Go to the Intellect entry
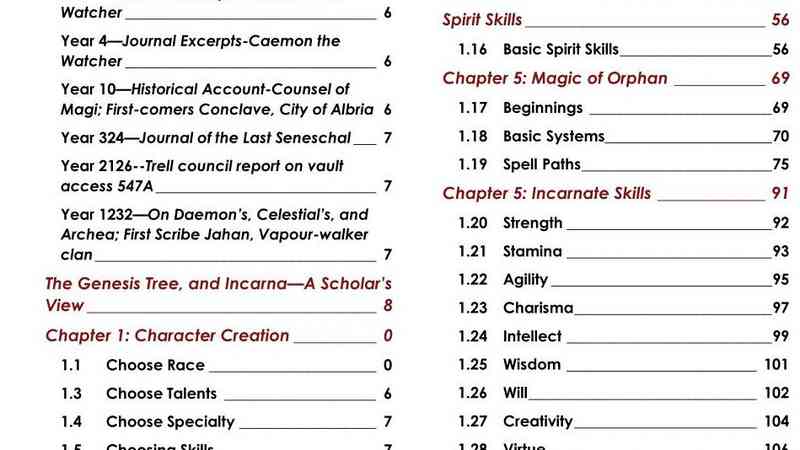800x450 pixels. pyautogui.click(x=532, y=336)
